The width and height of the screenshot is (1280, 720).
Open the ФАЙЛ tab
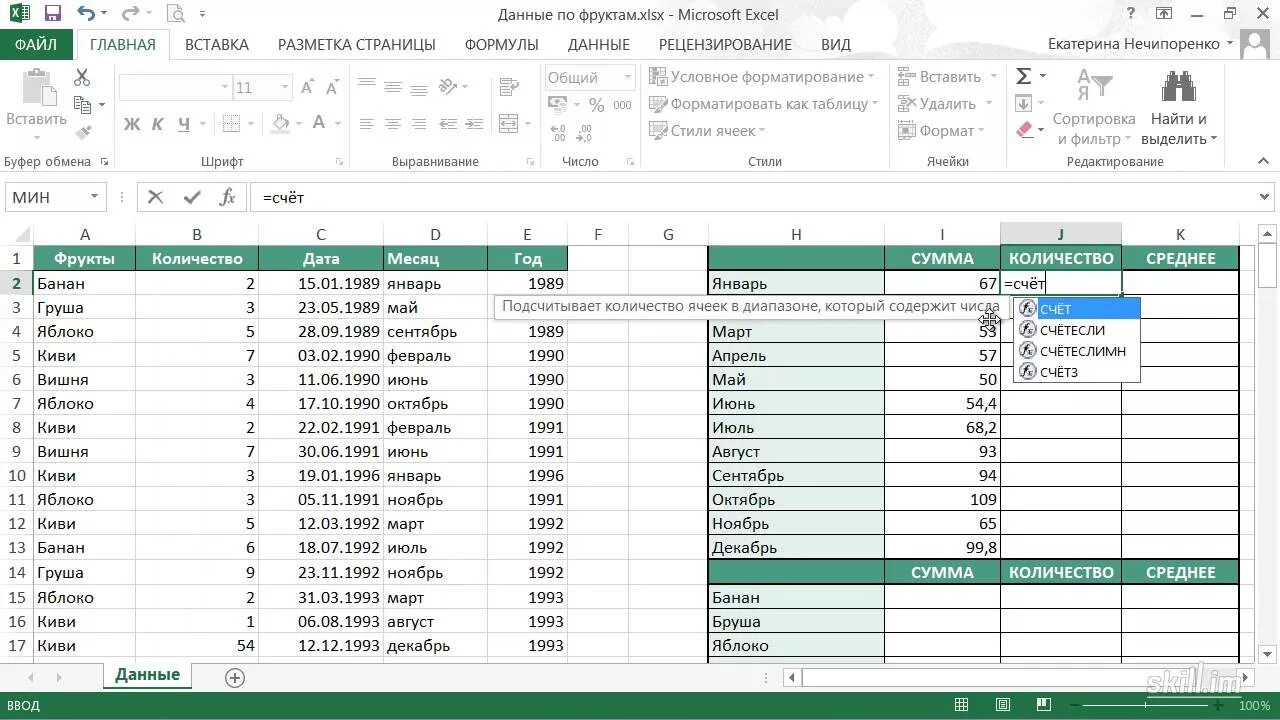pyautogui.click(x=36, y=45)
